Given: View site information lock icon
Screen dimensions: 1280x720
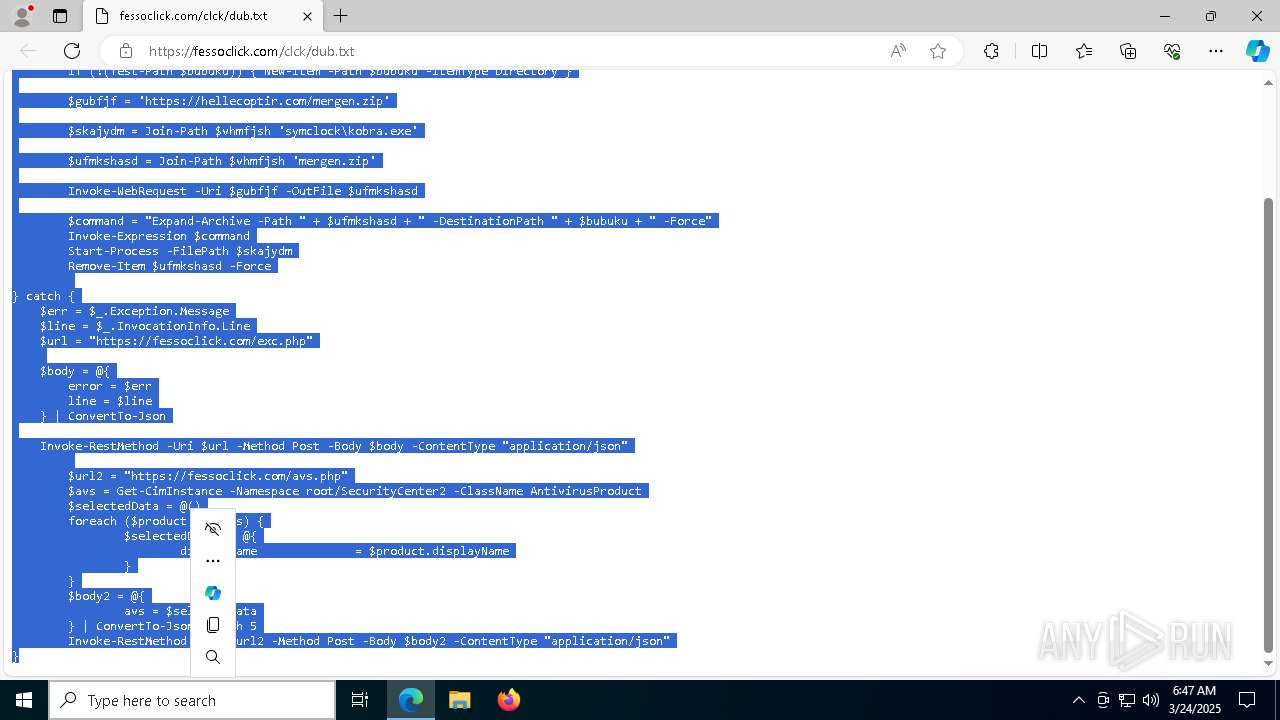Looking at the screenshot, I should pos(125,51).
